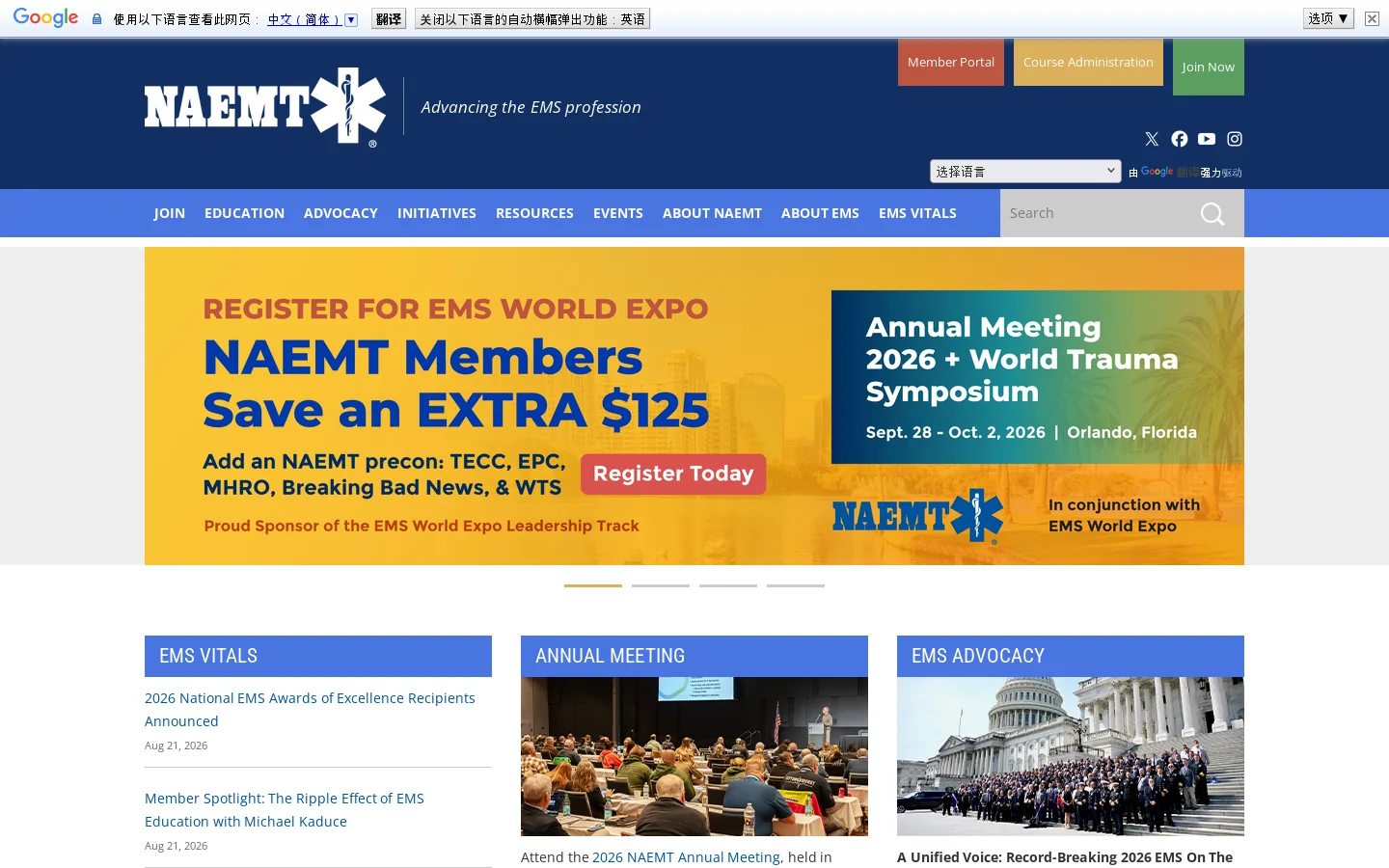Open the ABOUT NAEMT menu
1389x868 pixels.
coord(712,213)
